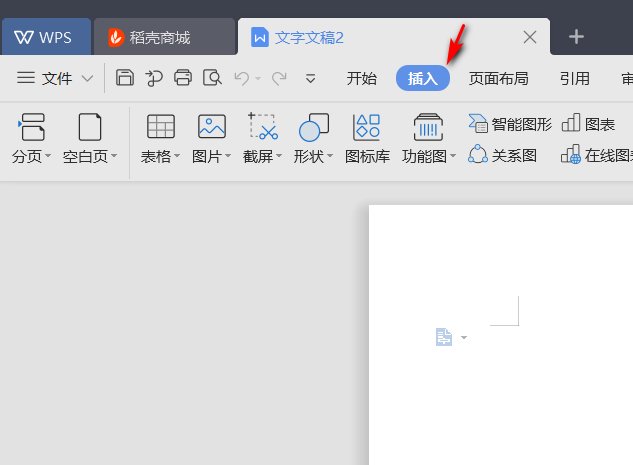This screenshot has width=633, height=465.
Task: Insert a picture with 图片 icon
Action: click(x=212, y=126)
